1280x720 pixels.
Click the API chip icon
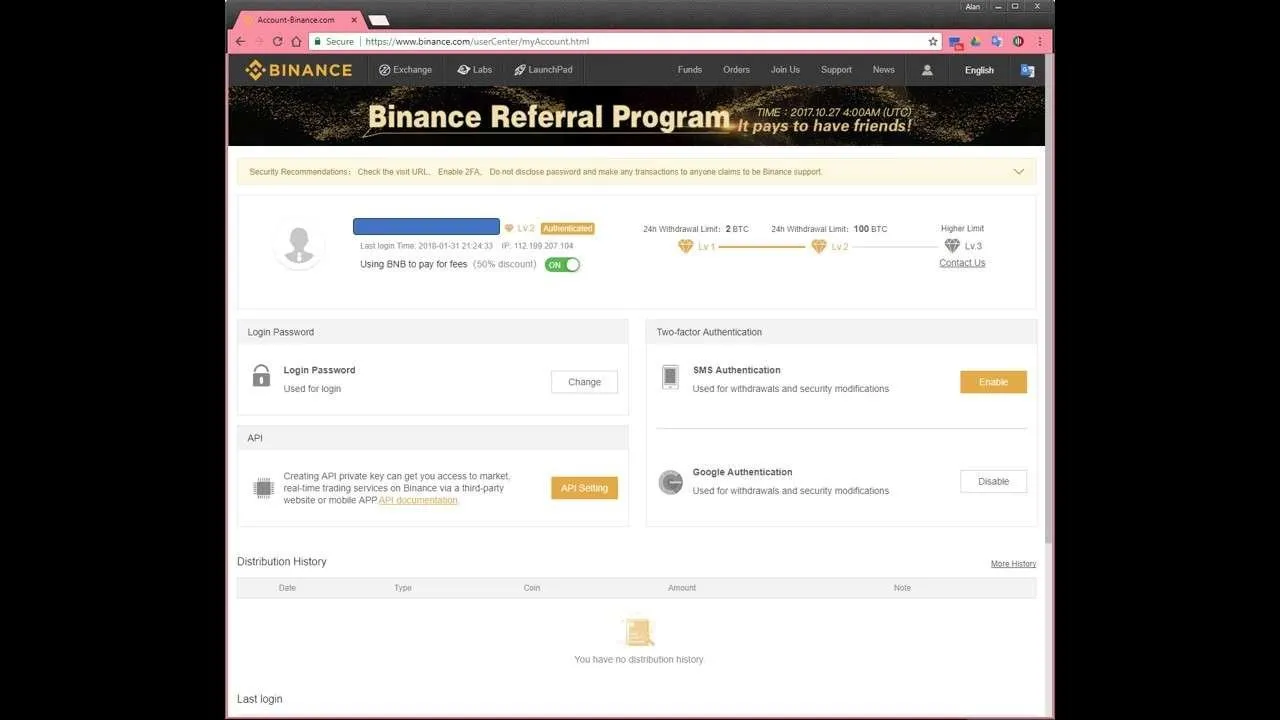263,488
